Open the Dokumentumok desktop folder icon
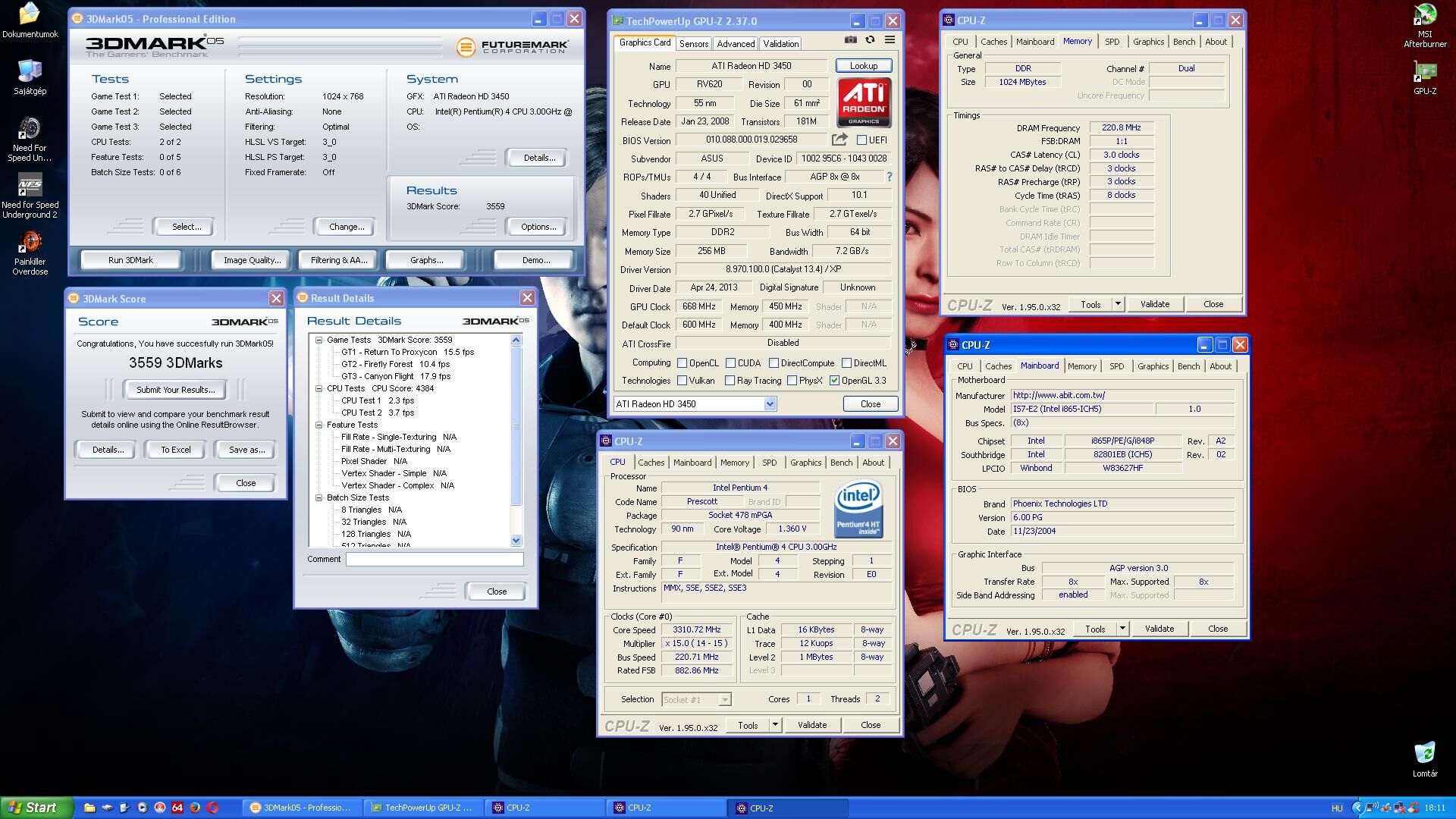 coord(30,20)
